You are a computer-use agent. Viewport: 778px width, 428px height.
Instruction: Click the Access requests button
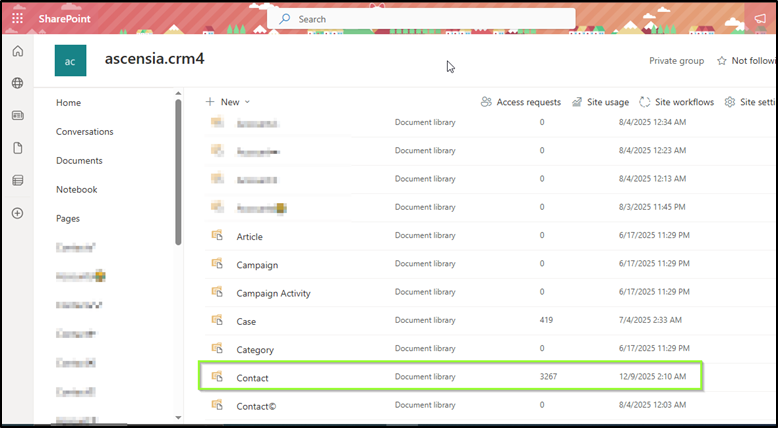coord(519,102)
